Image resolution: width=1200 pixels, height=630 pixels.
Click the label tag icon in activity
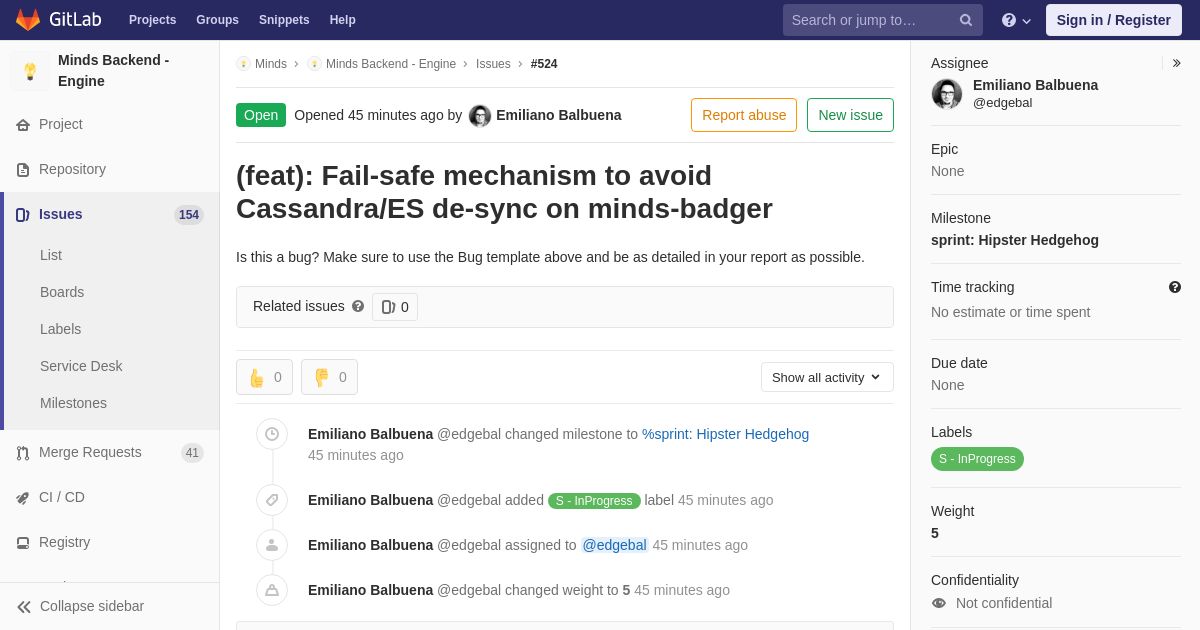tap(272, 500)
